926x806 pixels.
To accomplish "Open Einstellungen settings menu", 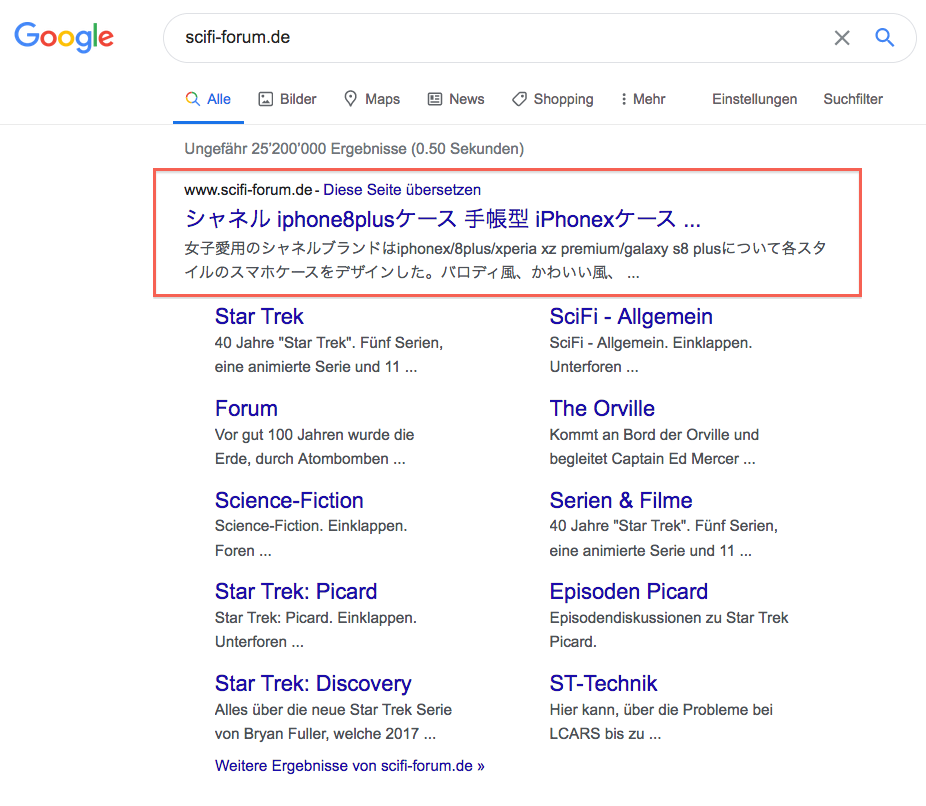I will pyautogui.click(x=754, y=99).
